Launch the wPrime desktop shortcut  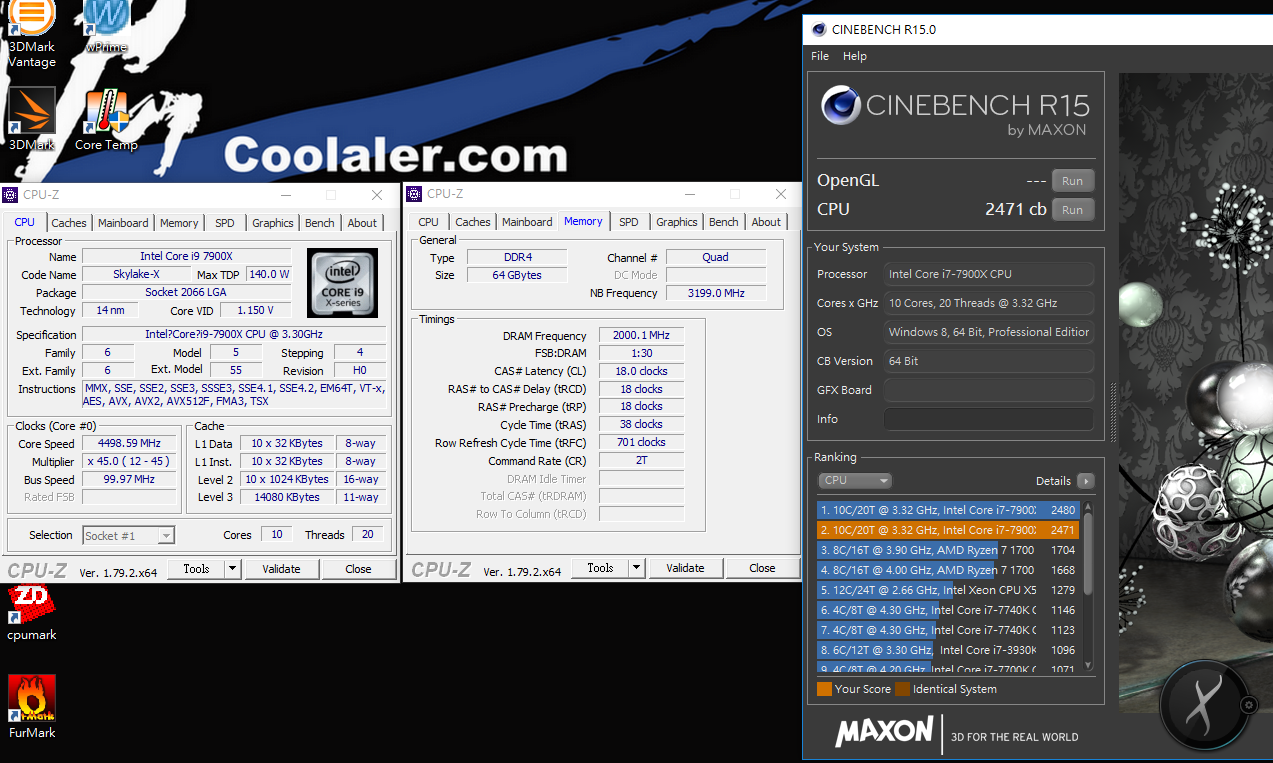click(106, 26)
